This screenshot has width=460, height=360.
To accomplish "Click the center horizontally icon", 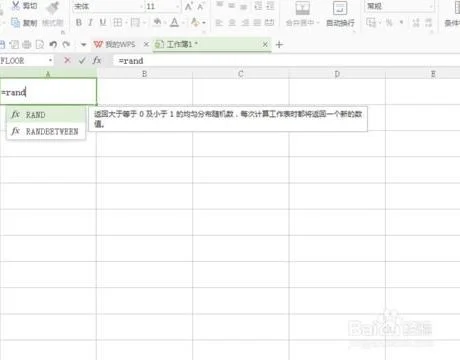I will pos(232,23).
